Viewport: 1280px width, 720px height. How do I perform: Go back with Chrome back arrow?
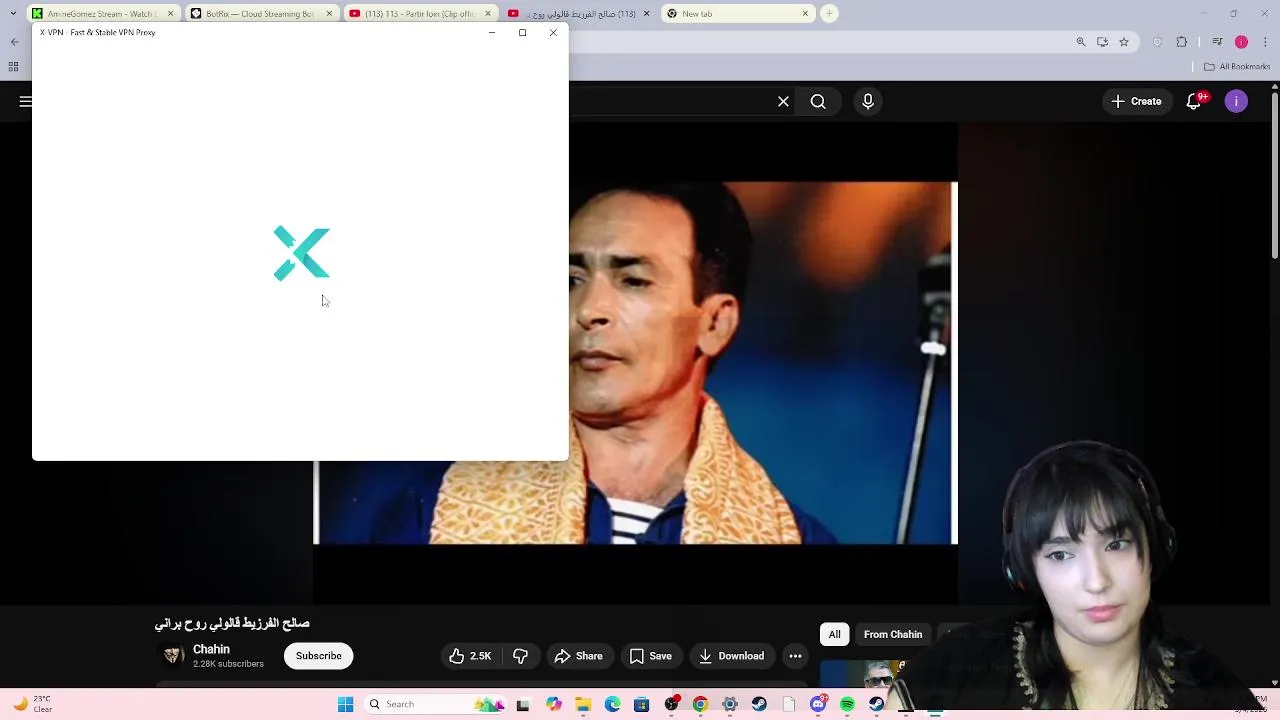pos(14,42)
